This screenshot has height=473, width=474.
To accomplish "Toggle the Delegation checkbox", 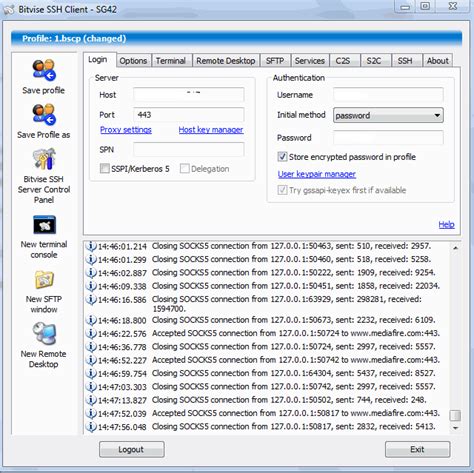I will [184, 168].
